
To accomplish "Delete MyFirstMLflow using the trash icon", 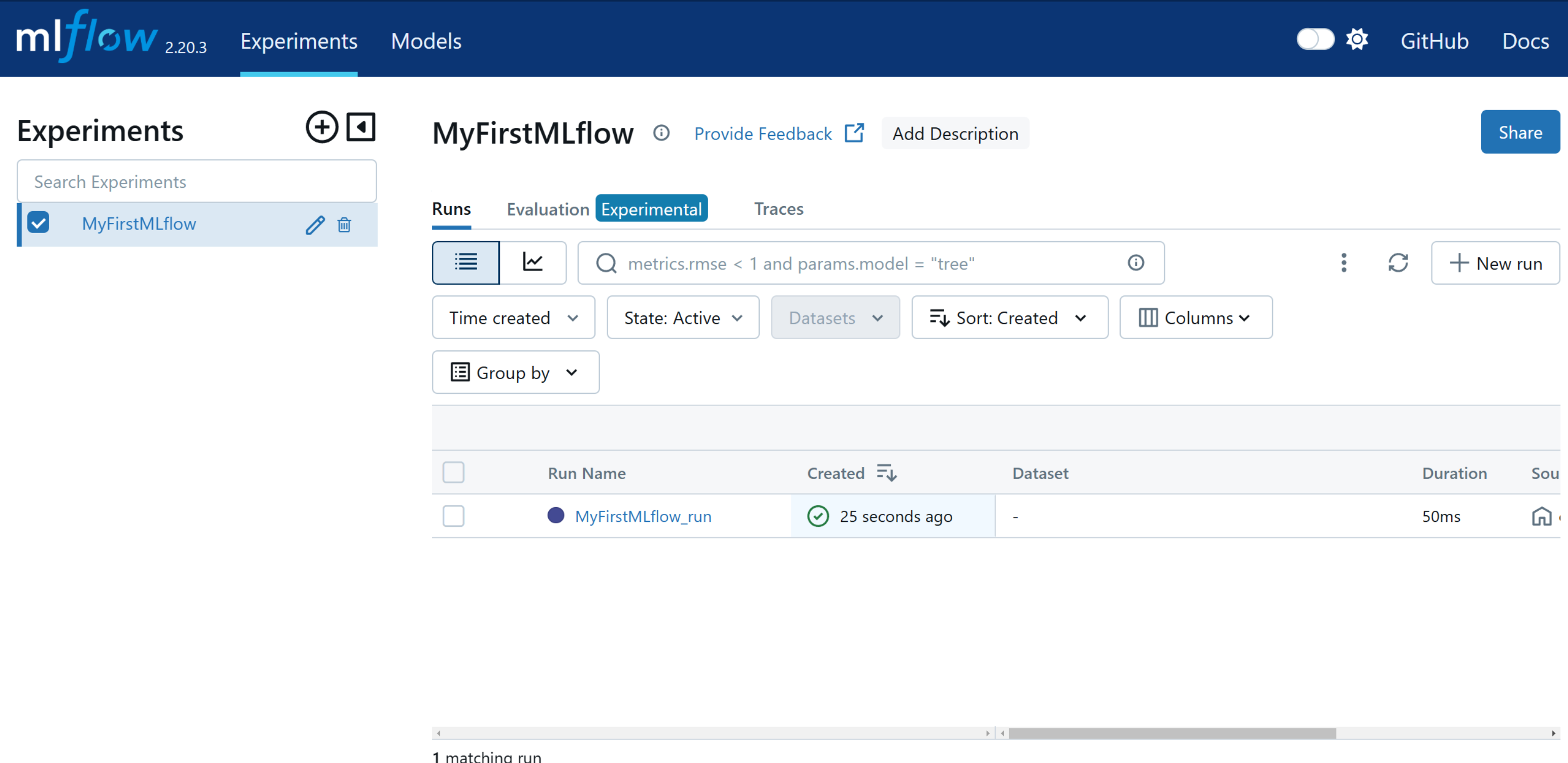I will pos(344,225).
